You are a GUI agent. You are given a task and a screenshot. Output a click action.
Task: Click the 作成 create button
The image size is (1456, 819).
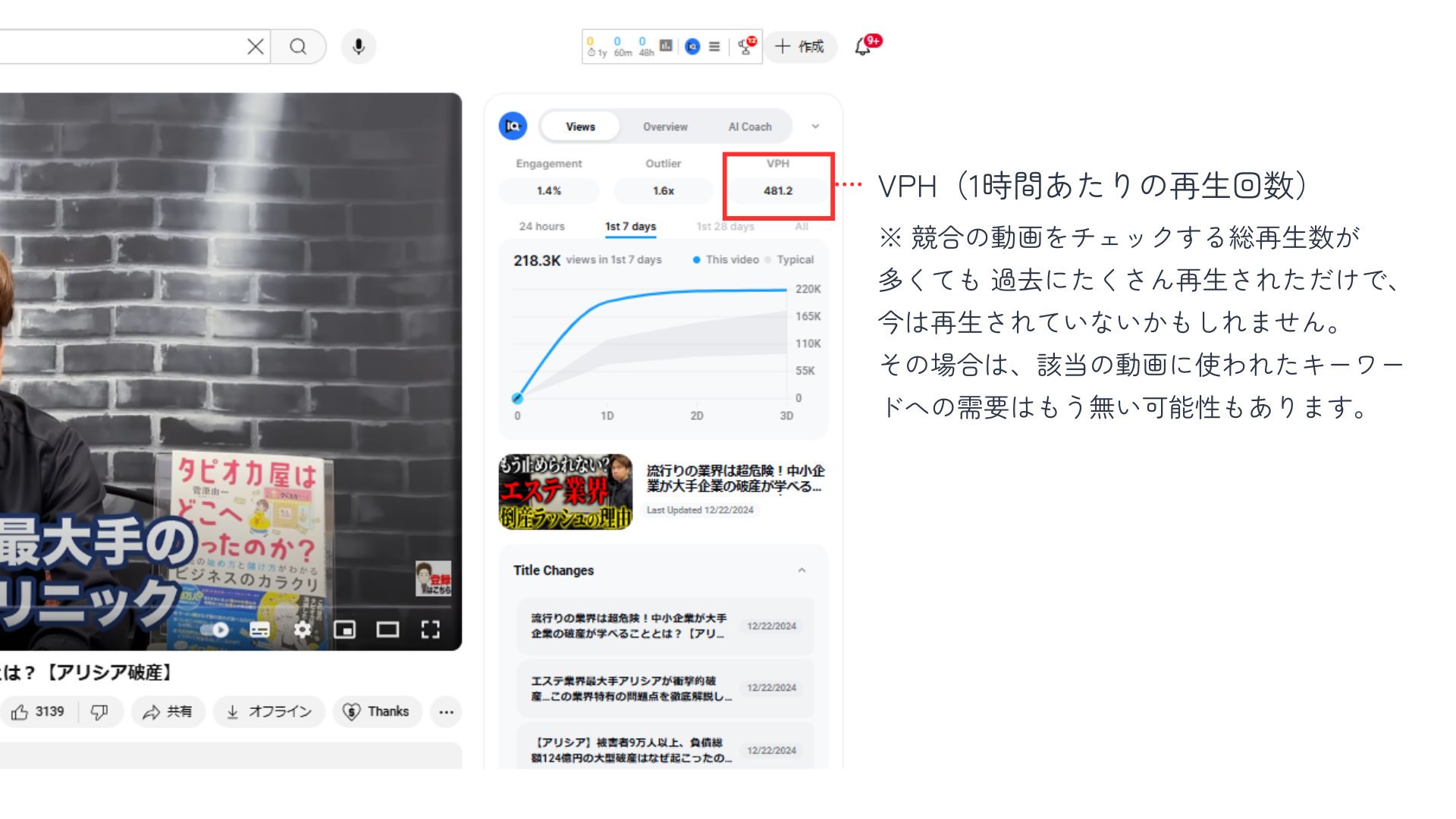tap(800, 47)
